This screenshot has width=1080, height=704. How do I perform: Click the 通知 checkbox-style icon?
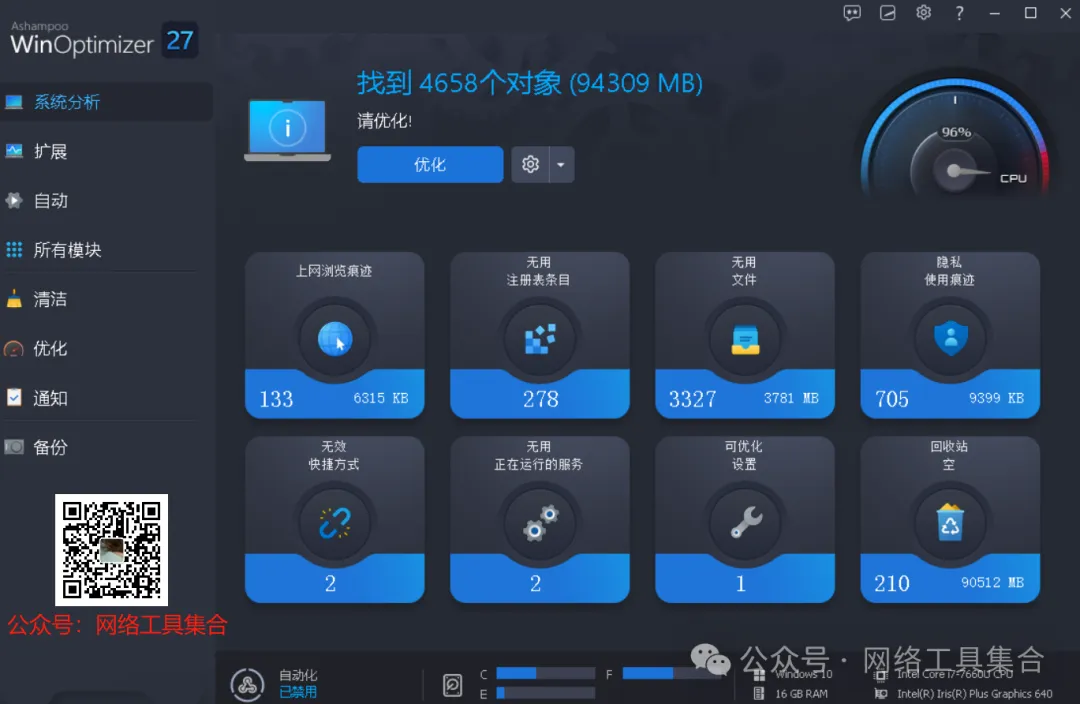click(x=14, y=397)
